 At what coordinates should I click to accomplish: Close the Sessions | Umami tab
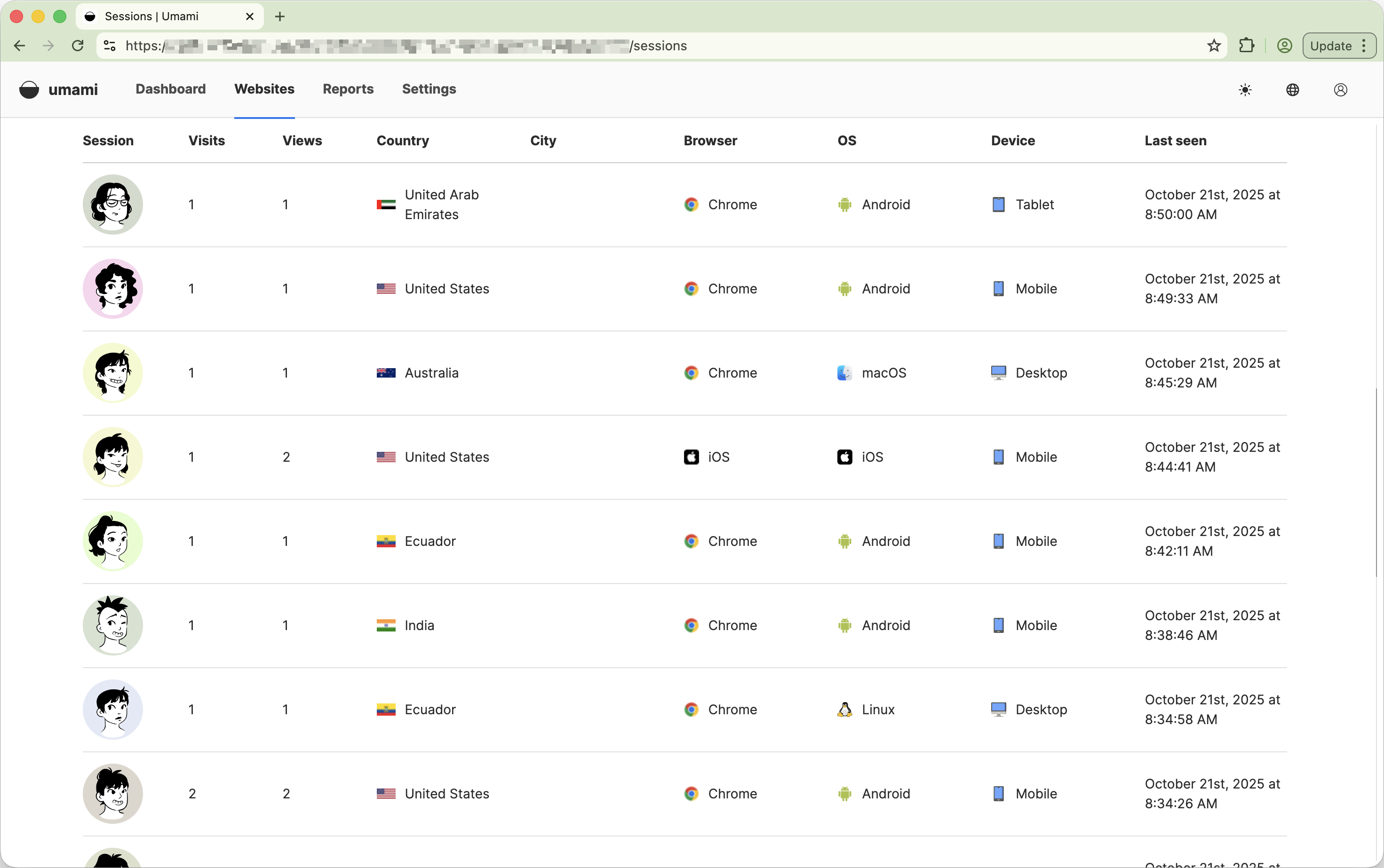coord(250,16)
